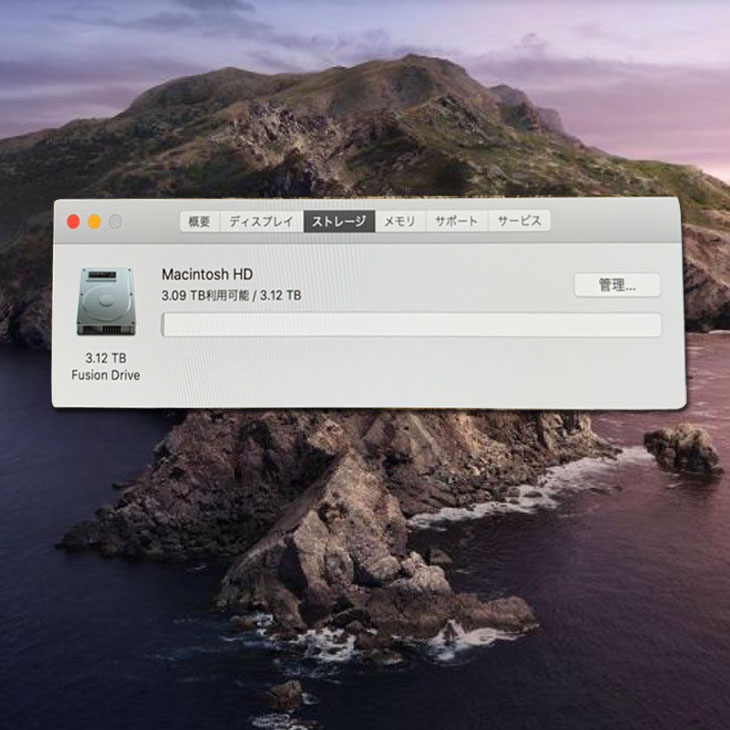730x730 pixels.
Task: Click the 3.09 TB利用可能 availability text
Action: [206, 296]
